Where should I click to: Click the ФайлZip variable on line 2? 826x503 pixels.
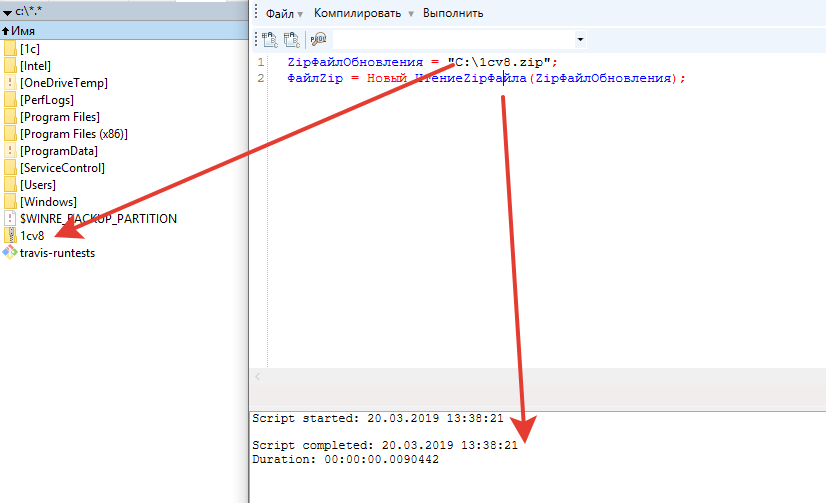315,78
